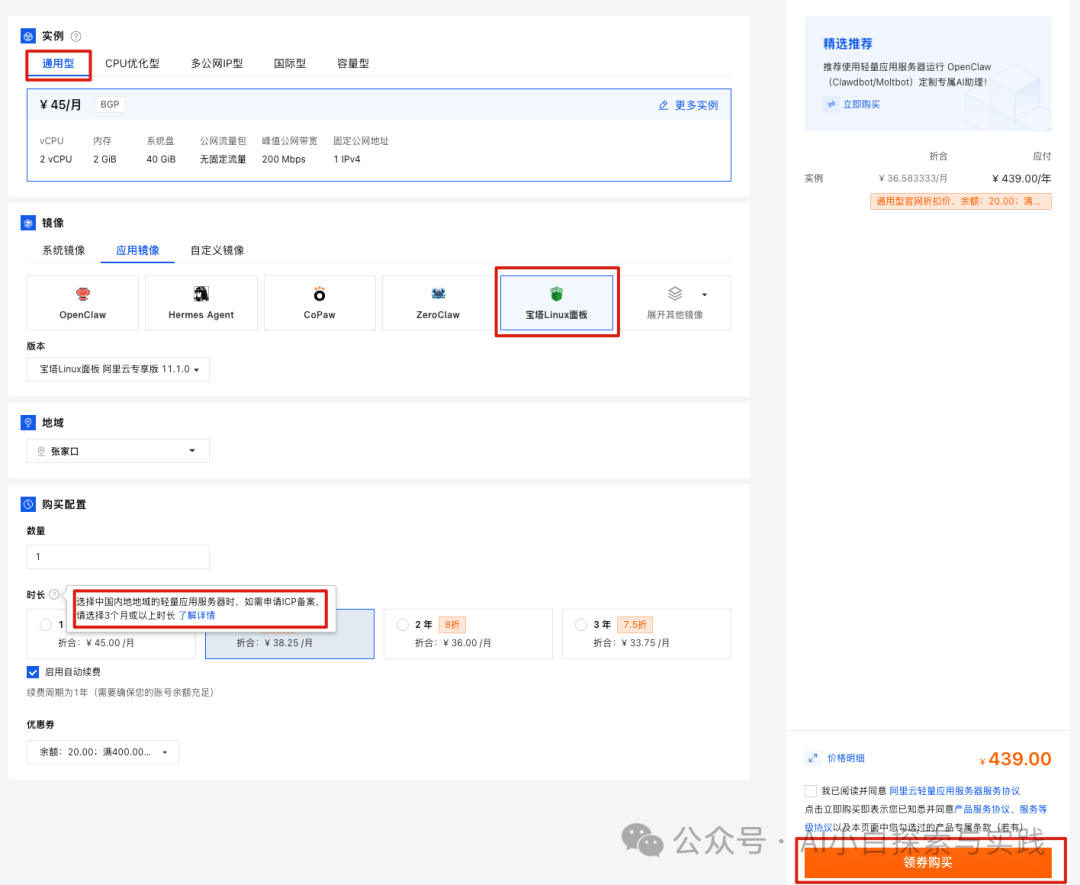Select the ¥38.25/月 duration card
Screen dimensions: 1080x885
[290, 634]
